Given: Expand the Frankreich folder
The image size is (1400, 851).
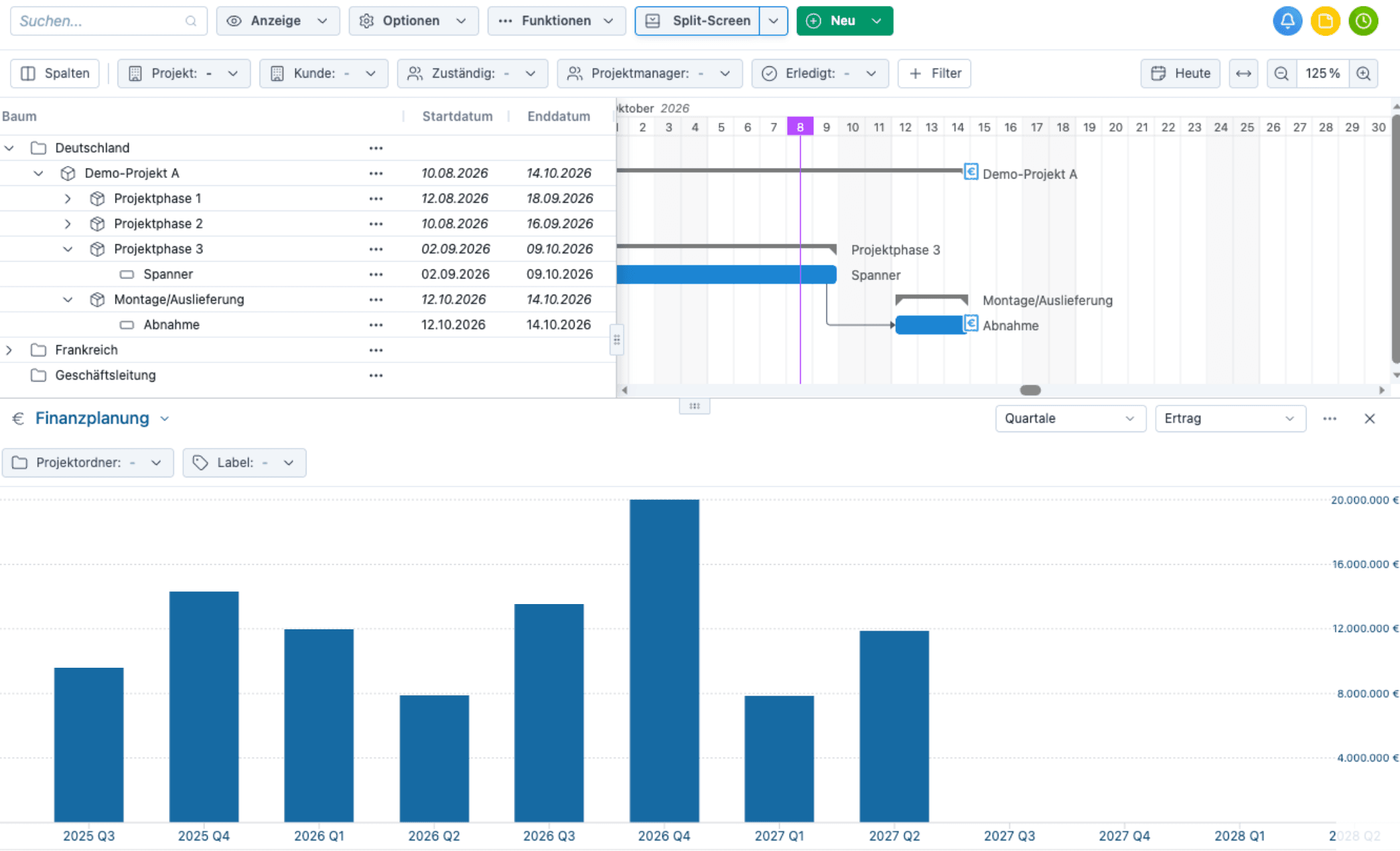Looking at the screenshot, I should coord(9,350).
